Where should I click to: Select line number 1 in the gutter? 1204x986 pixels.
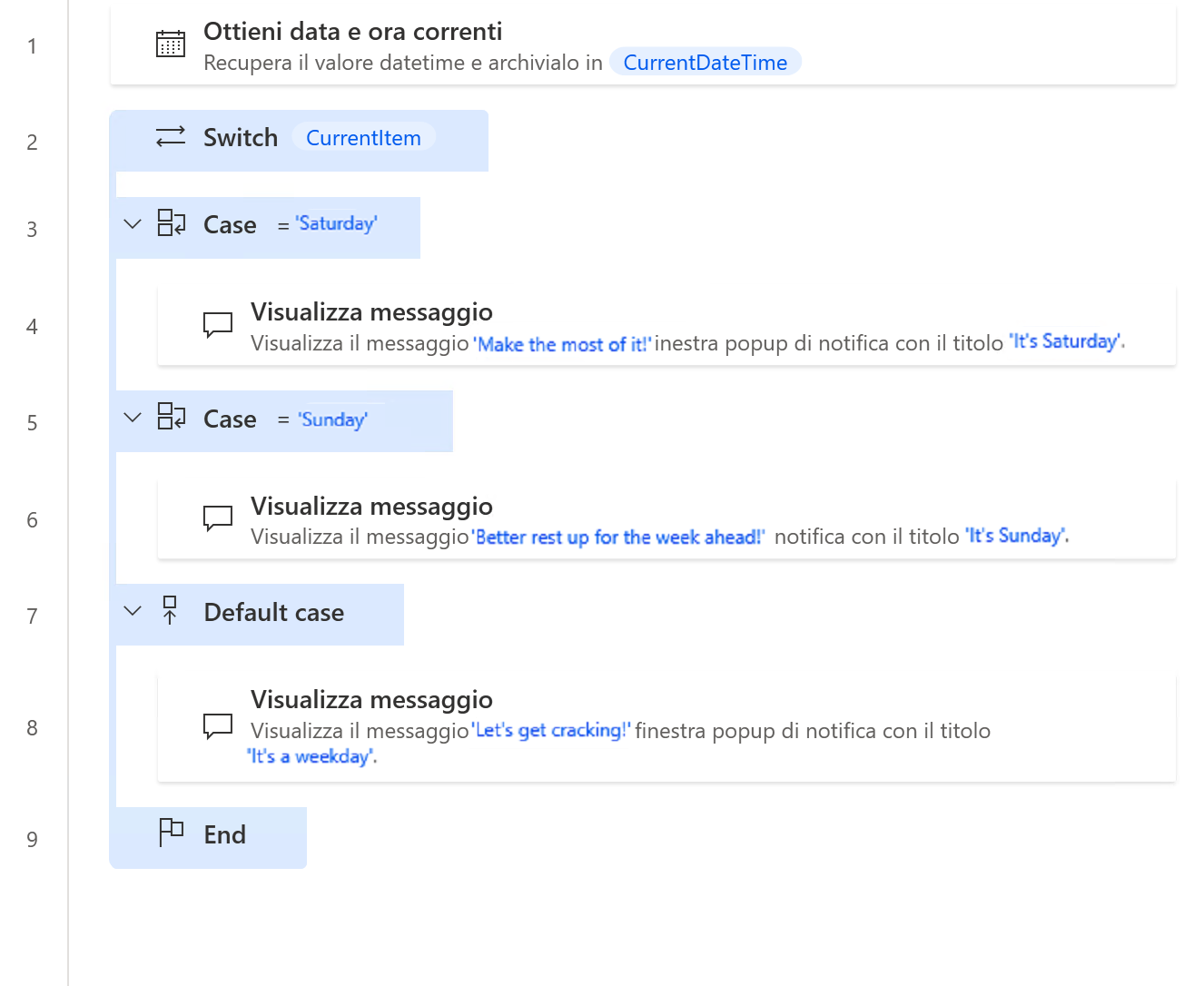[32, 46]
